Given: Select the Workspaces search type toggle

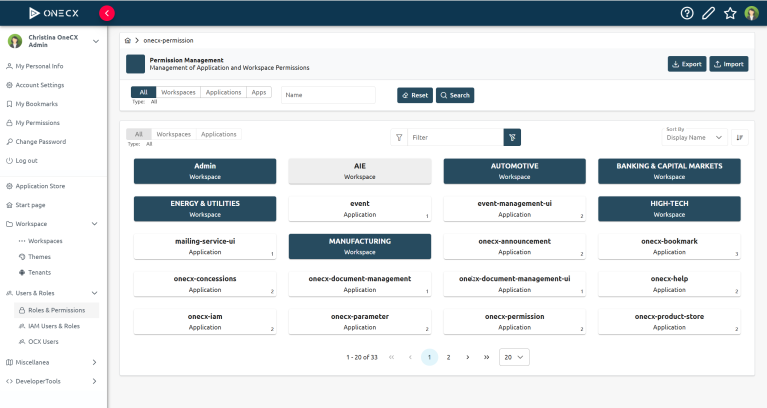Looking at the screenshot, I should pyautogui.click(x=178, y=92).
